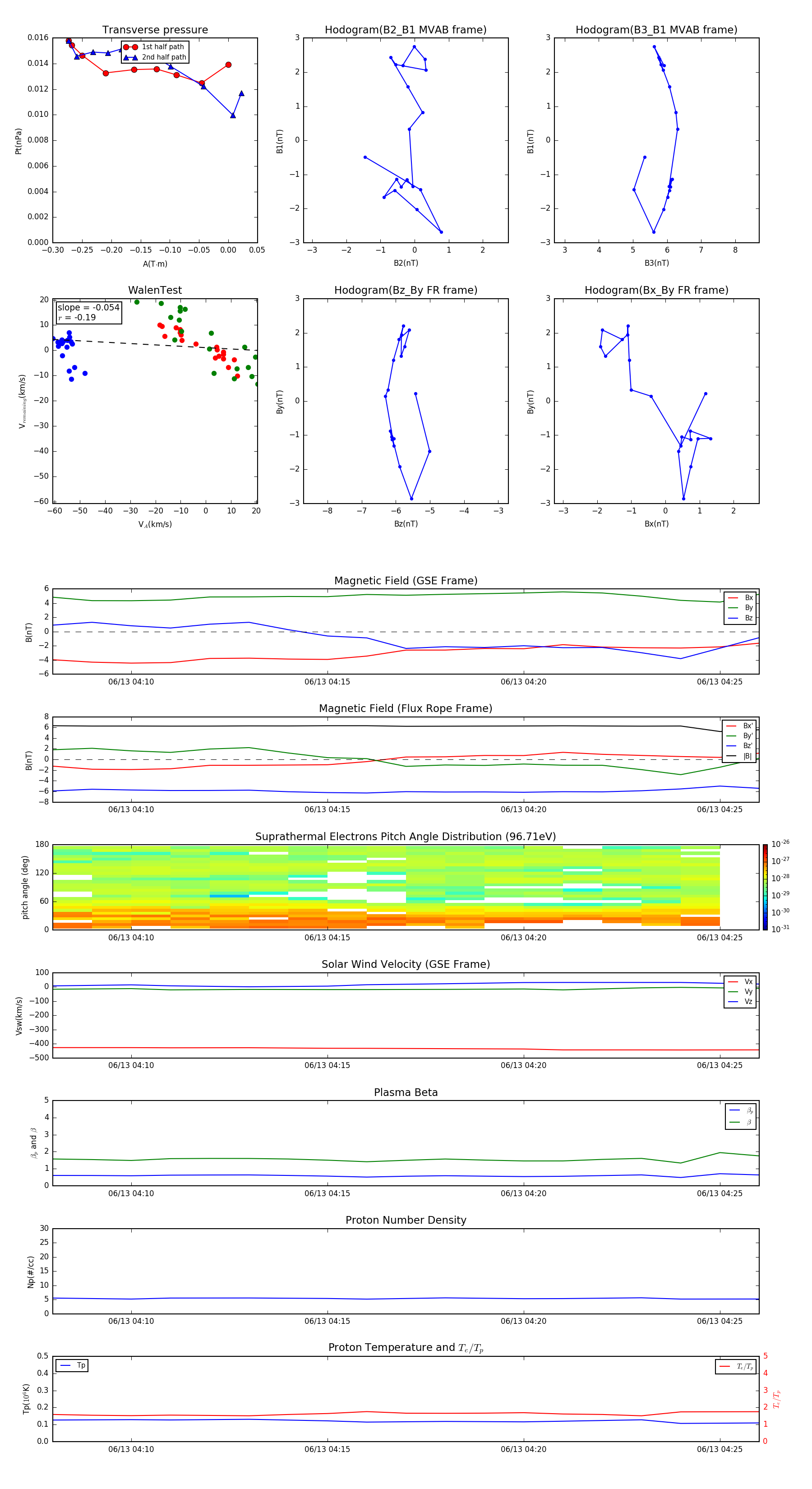Click the Magnetic Field (GSE Frame) title
Viewport: 812px width, 1489px height.
(406, 581)
